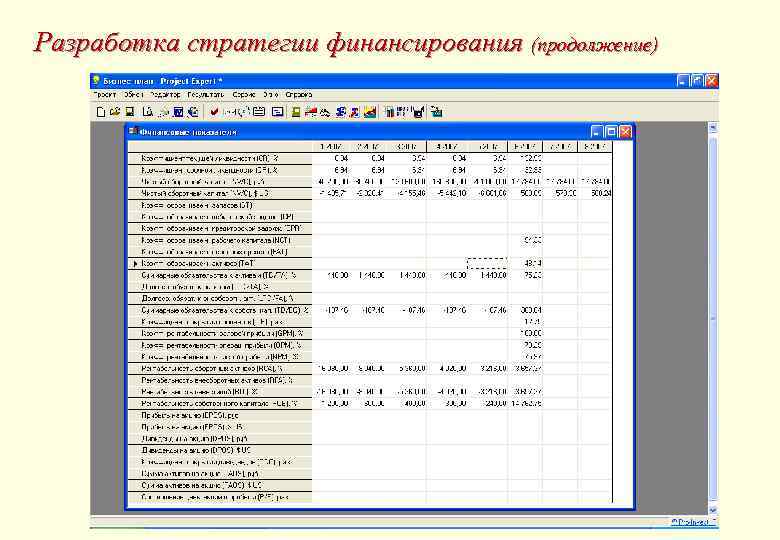Click the Open folder icon in the toolbar
This screenshot has width=780, height=540.
(x=115, y=112)
